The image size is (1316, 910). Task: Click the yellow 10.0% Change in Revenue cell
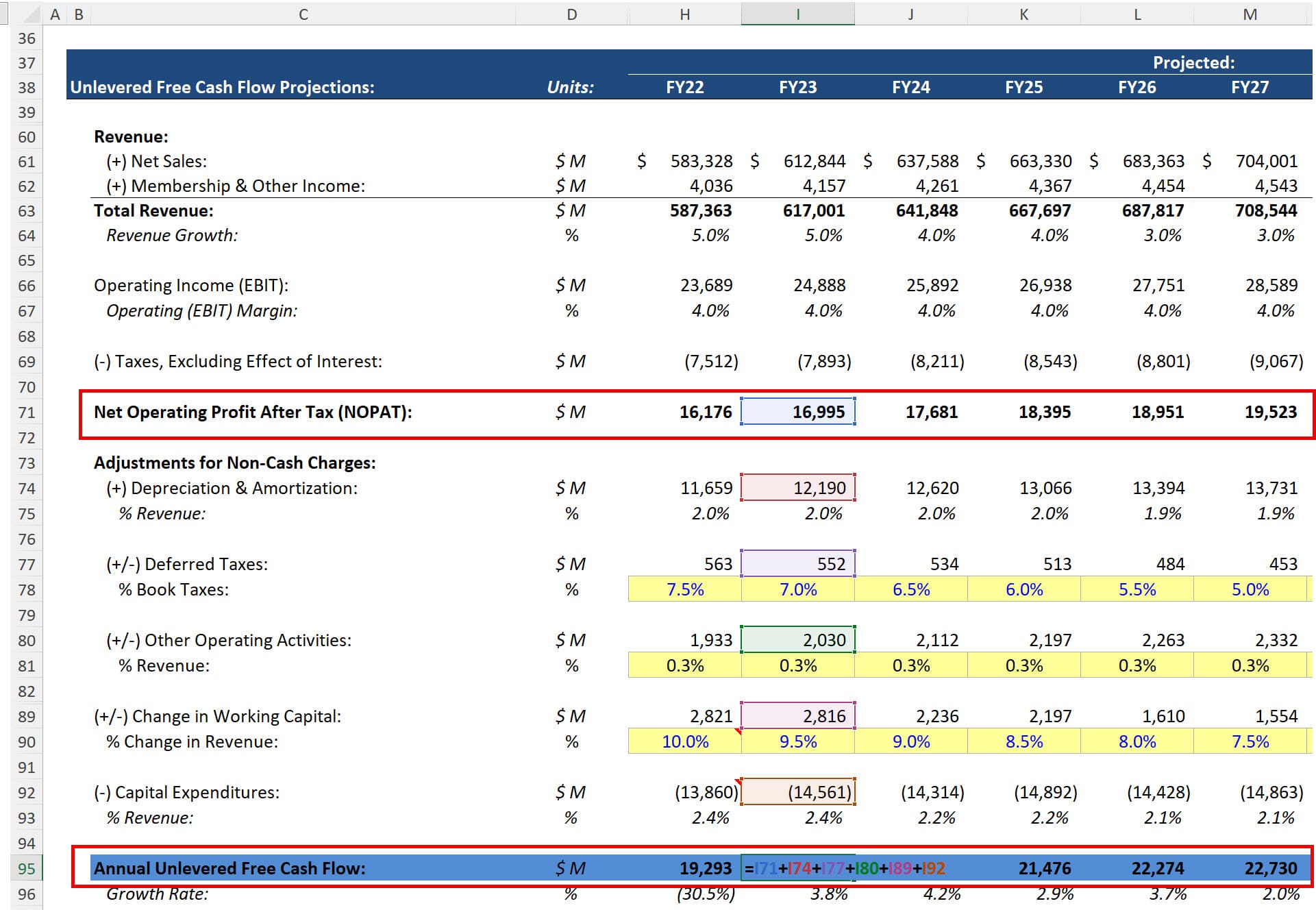pyautogui.click(x=685, y=741)
